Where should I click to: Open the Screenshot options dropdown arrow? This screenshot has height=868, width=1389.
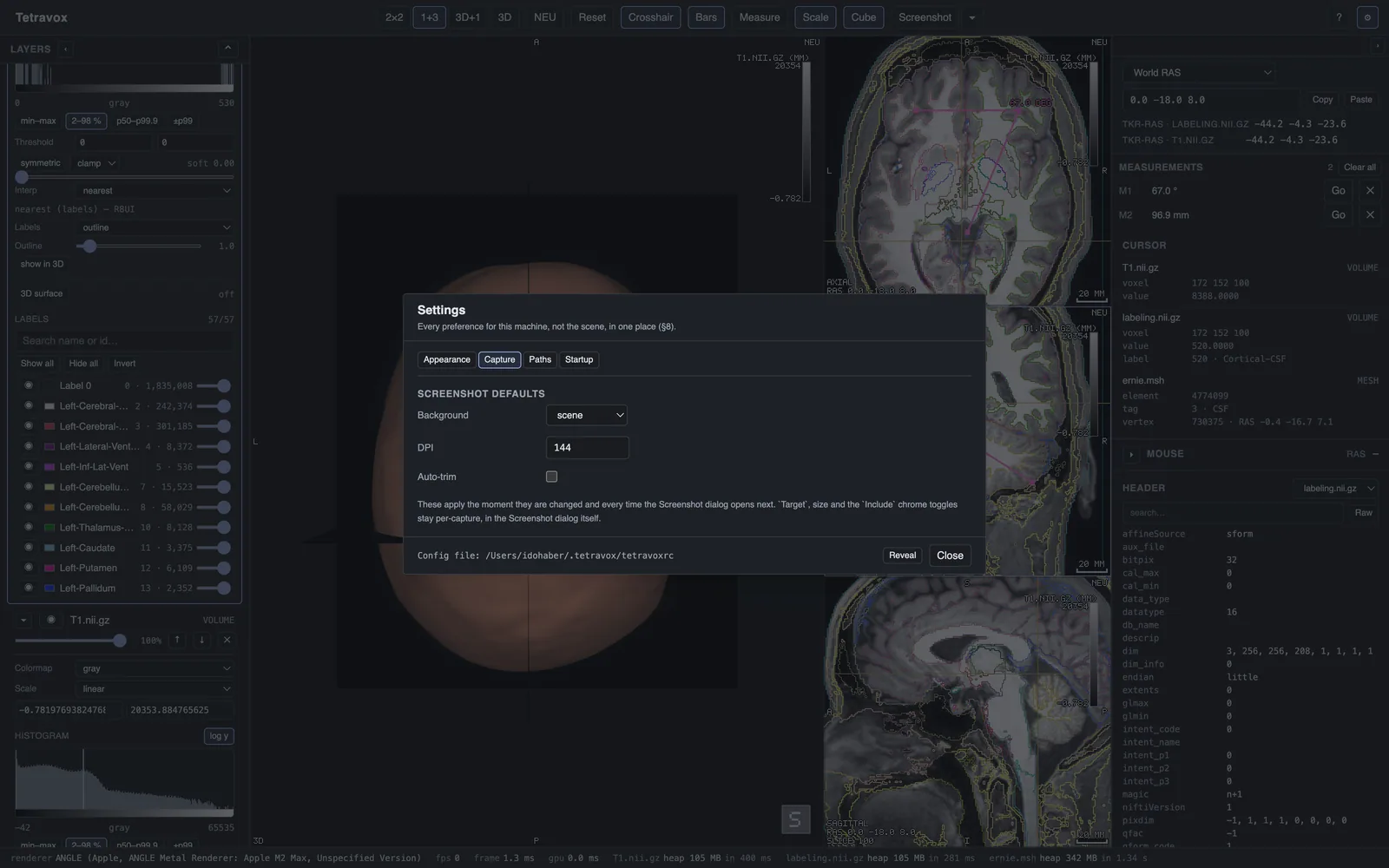pyautogui.click(x=972, y=17)
